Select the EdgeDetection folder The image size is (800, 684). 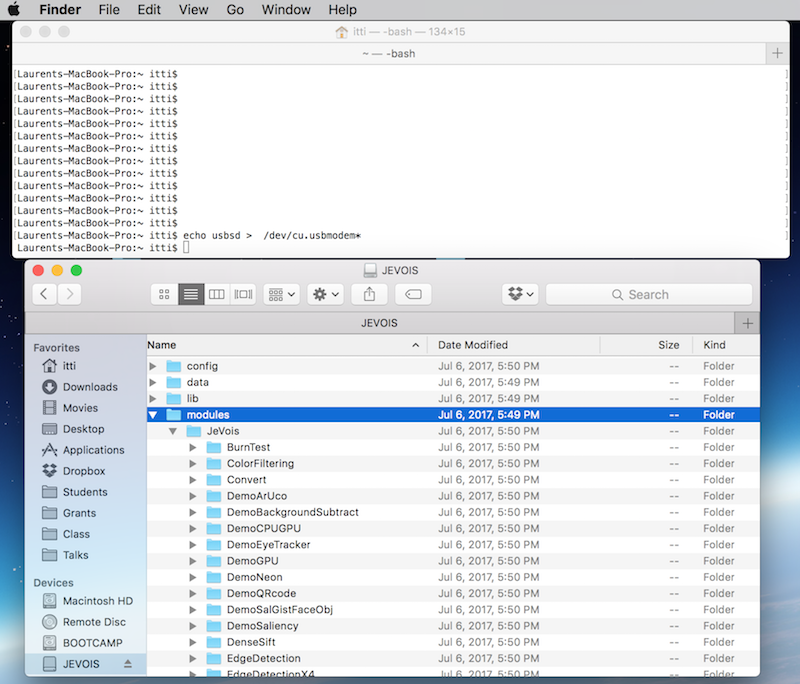(453, 658)
